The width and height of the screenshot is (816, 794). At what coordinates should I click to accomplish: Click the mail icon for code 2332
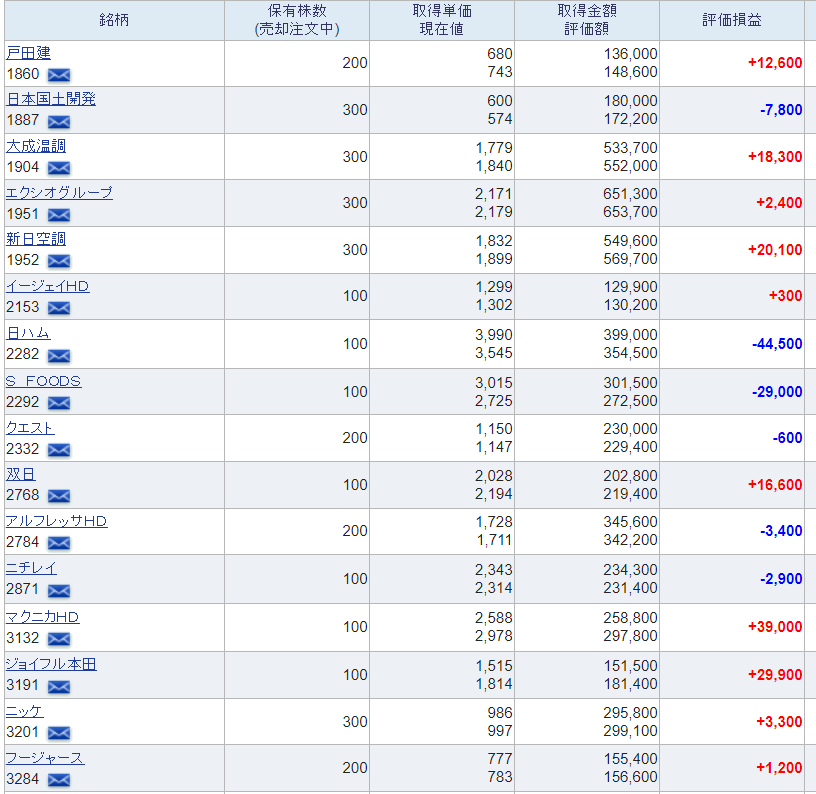tap(59, 450)
